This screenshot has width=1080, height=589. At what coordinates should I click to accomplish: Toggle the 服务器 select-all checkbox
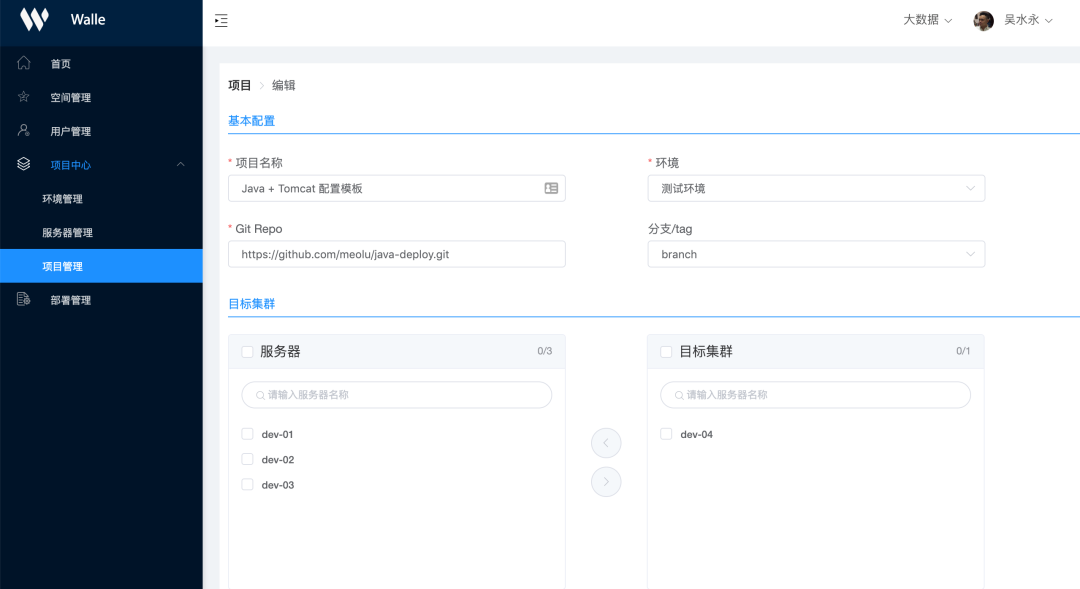[x=247, y=352]
